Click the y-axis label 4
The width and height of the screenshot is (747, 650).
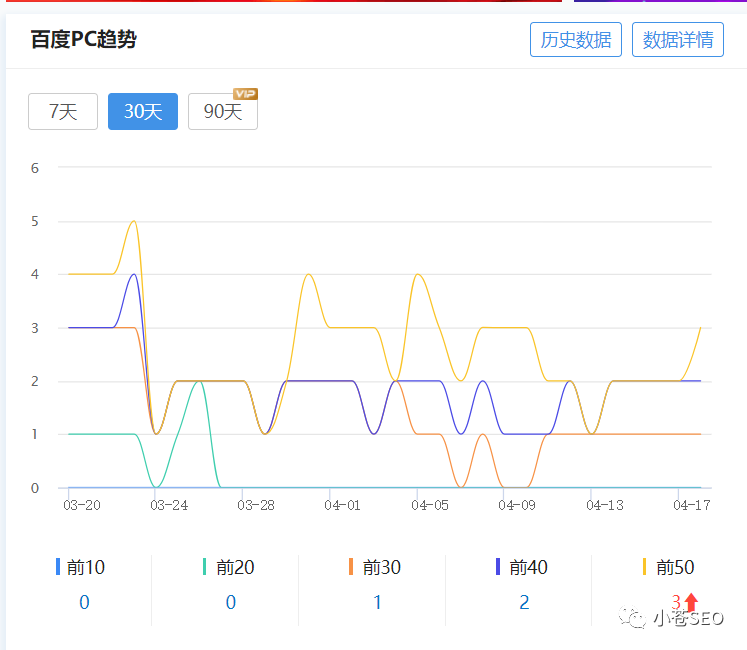pos(35,274)
